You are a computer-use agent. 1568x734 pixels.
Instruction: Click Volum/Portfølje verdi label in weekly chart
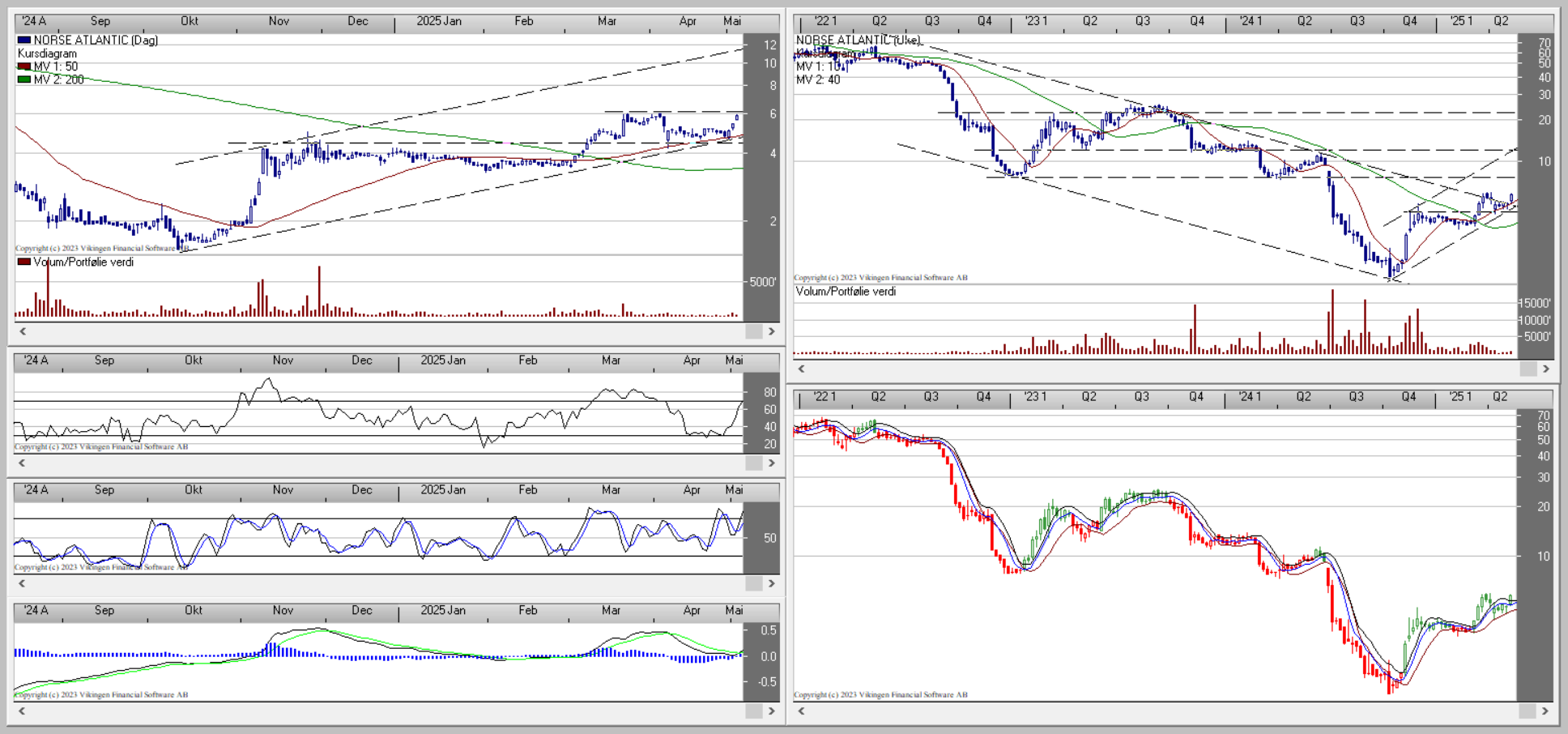click(846, 292)
